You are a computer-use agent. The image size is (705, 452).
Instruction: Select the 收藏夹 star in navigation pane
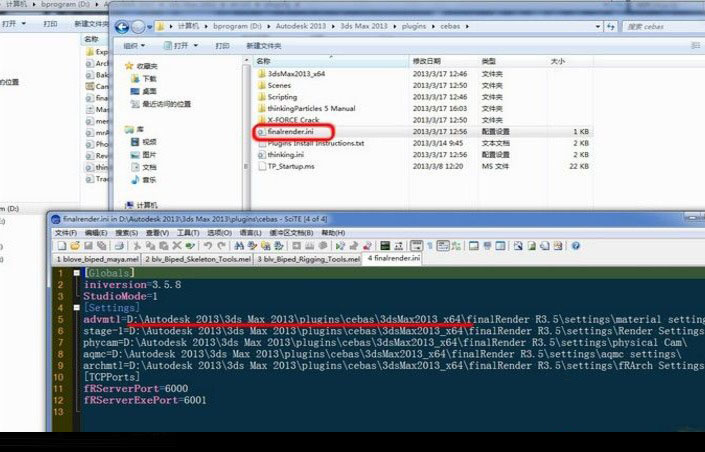(129, 66)
